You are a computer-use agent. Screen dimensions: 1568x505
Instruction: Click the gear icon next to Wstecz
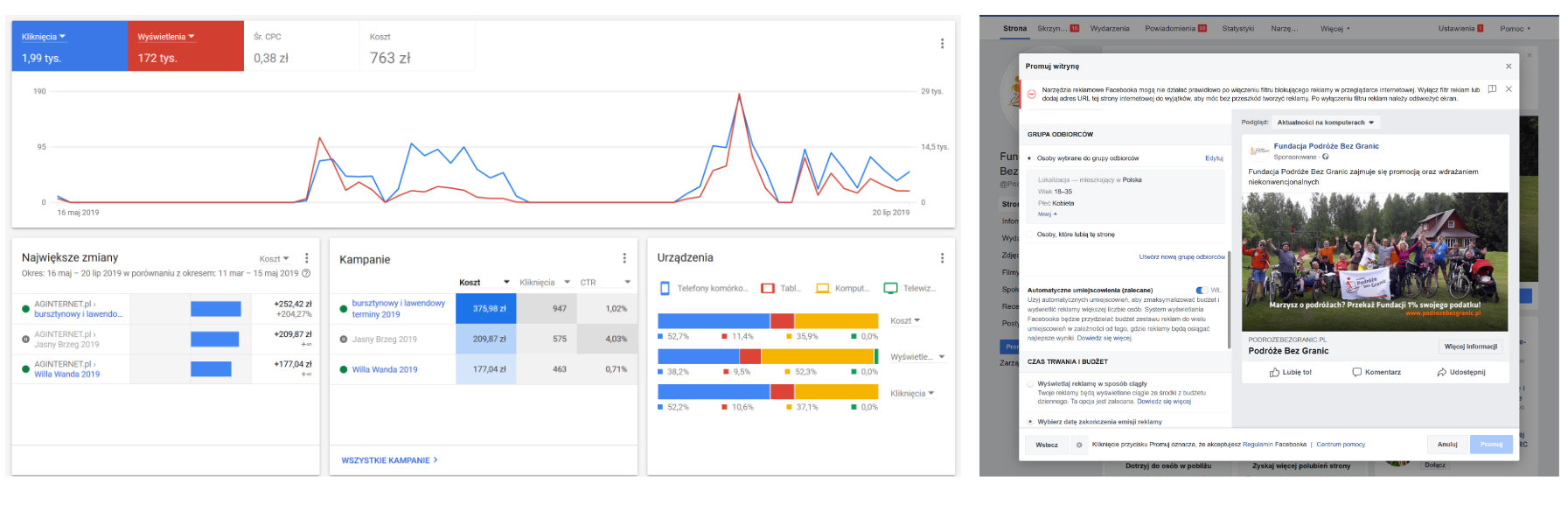point(1079,445)
